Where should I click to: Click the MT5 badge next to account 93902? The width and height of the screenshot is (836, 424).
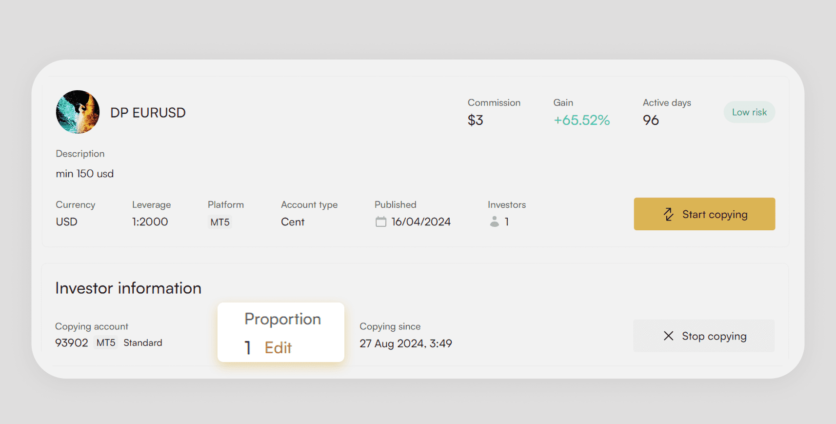(x=106, y=342)
